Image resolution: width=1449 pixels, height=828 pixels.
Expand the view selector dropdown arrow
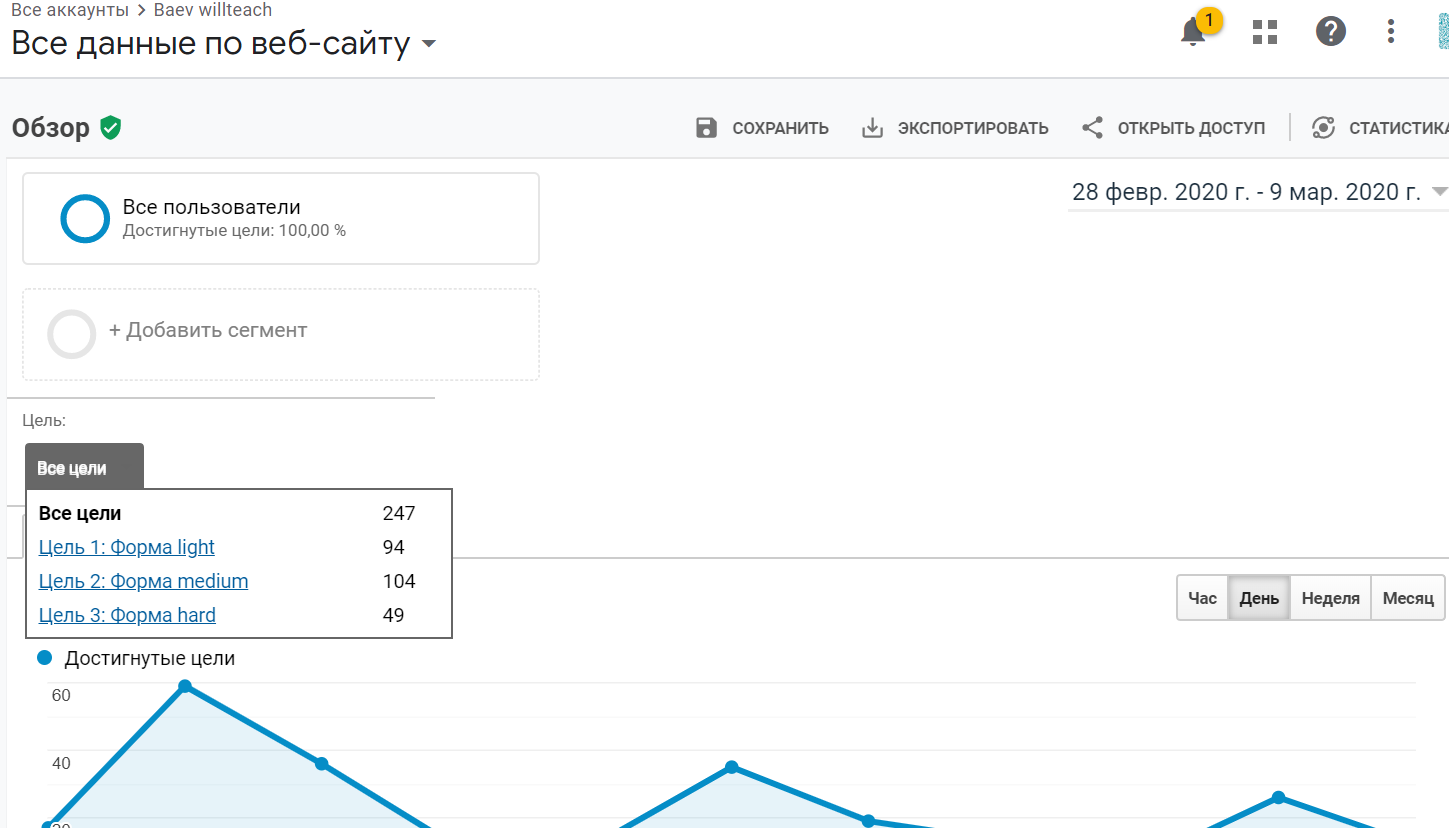coord(429,44)
